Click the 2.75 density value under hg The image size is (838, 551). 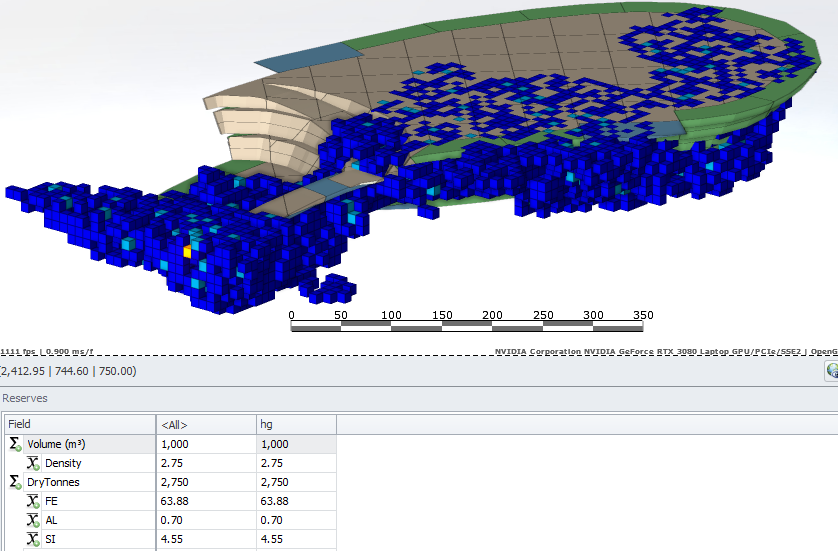tap(271, 463)
